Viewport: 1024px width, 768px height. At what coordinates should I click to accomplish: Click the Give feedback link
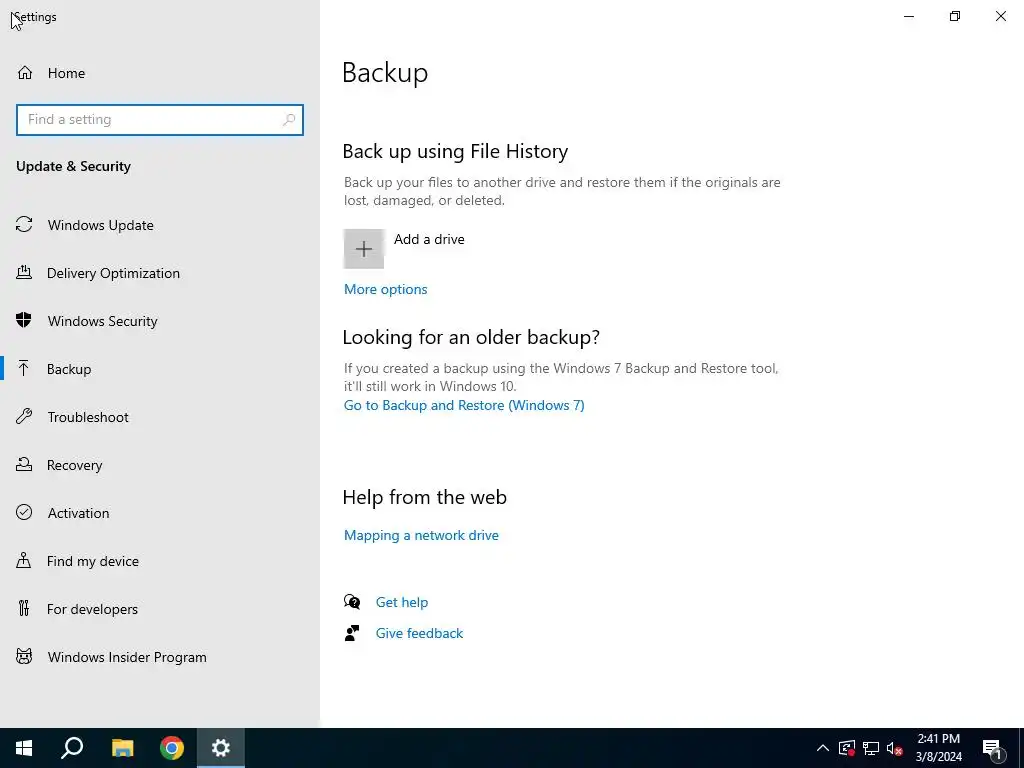419,633
